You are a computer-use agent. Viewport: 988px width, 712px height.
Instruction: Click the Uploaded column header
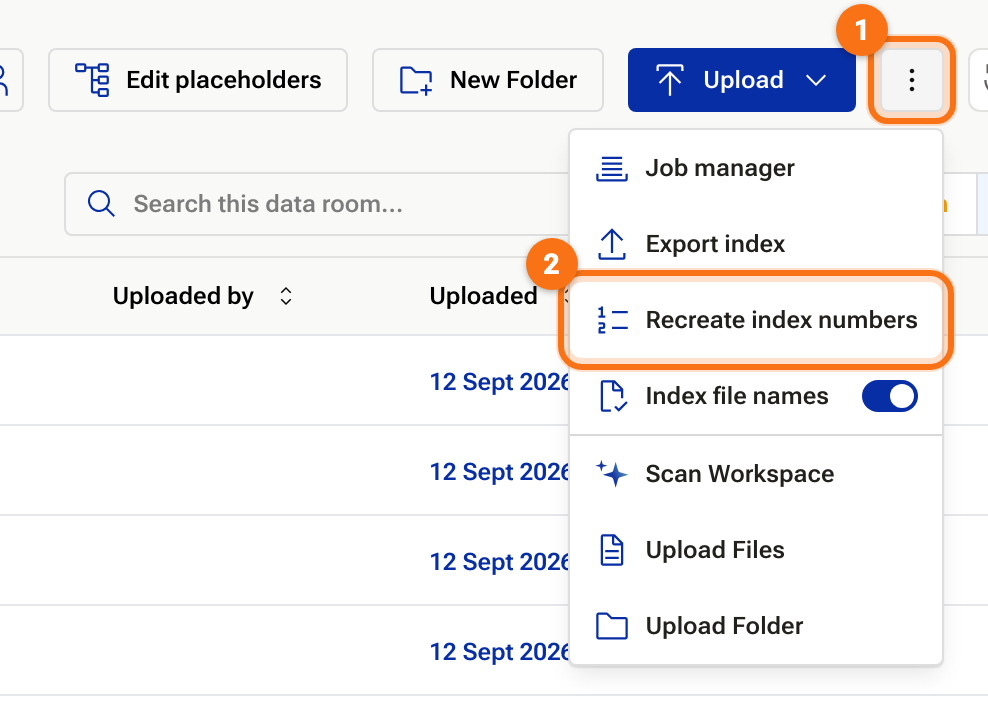coord(483,296)
